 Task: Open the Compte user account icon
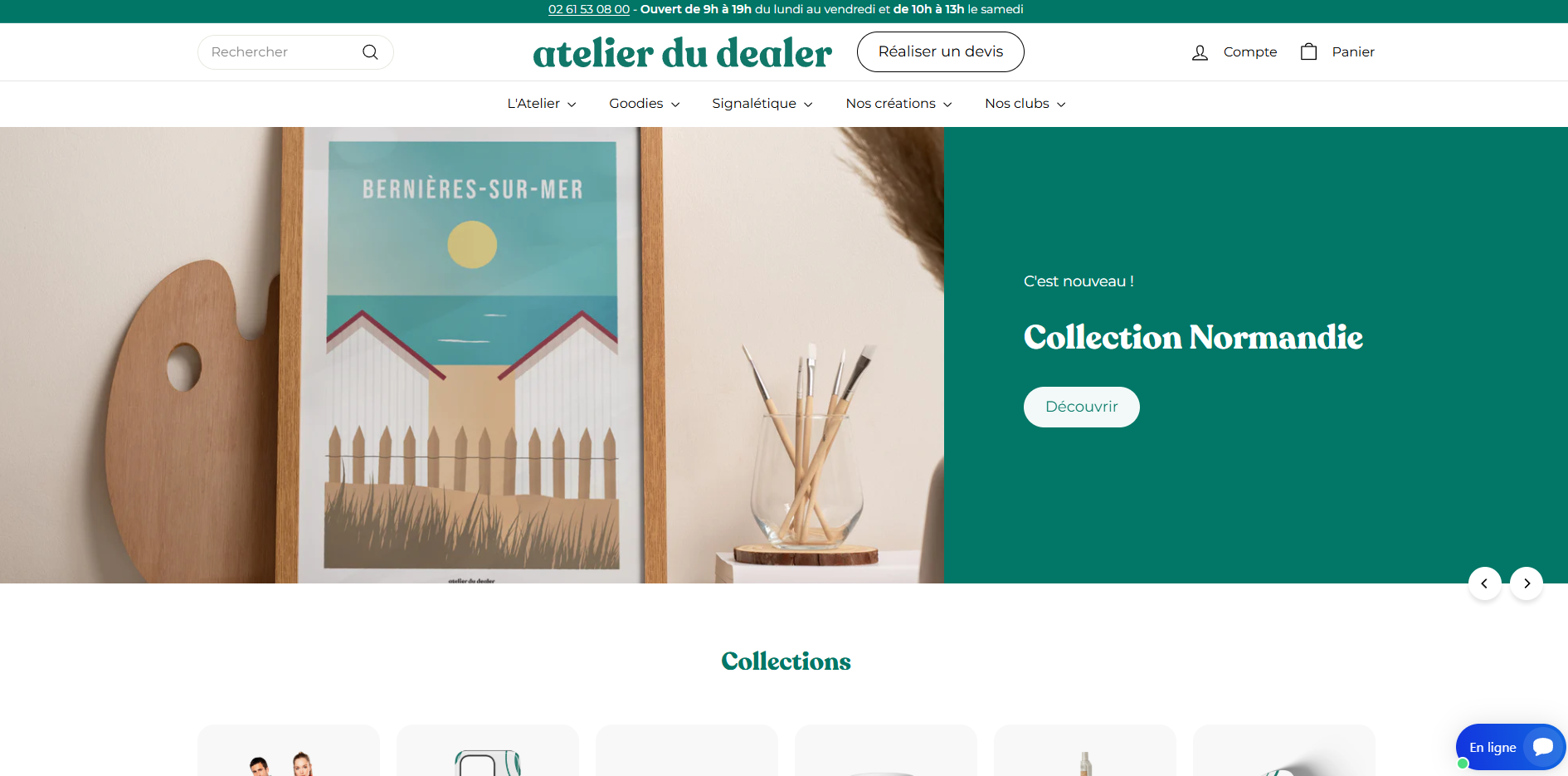click(1200, 52)
